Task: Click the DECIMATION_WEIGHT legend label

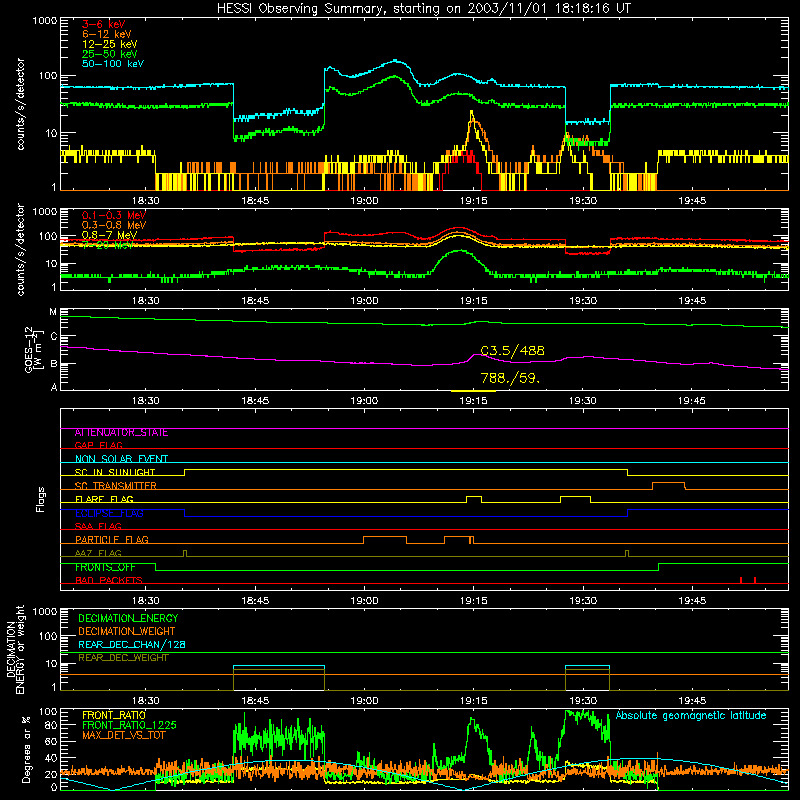Action: tap(127, 631)
